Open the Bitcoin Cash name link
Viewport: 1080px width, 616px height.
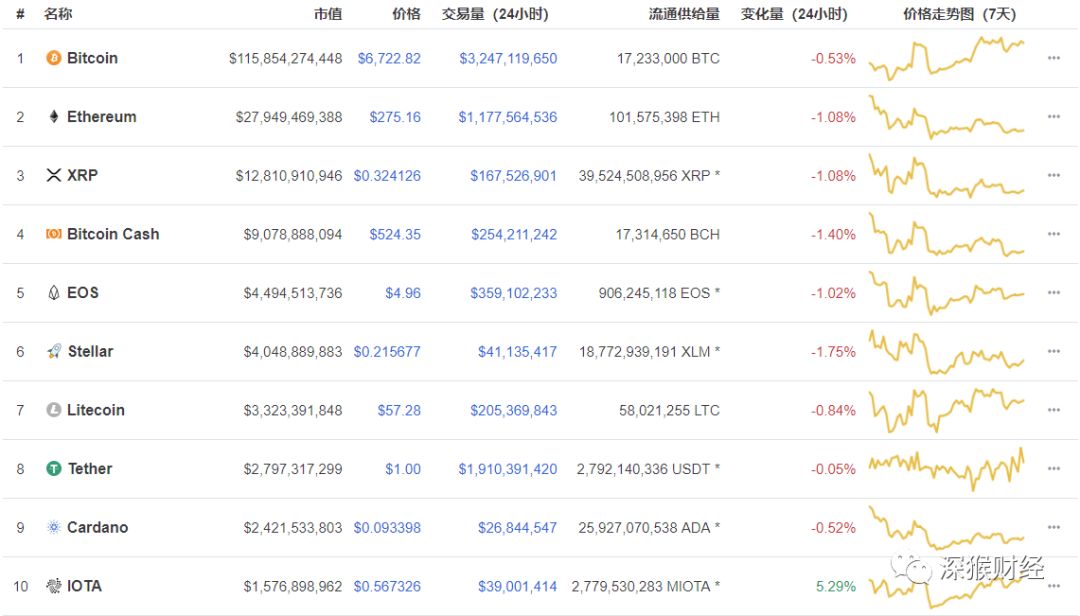point(113,234)
